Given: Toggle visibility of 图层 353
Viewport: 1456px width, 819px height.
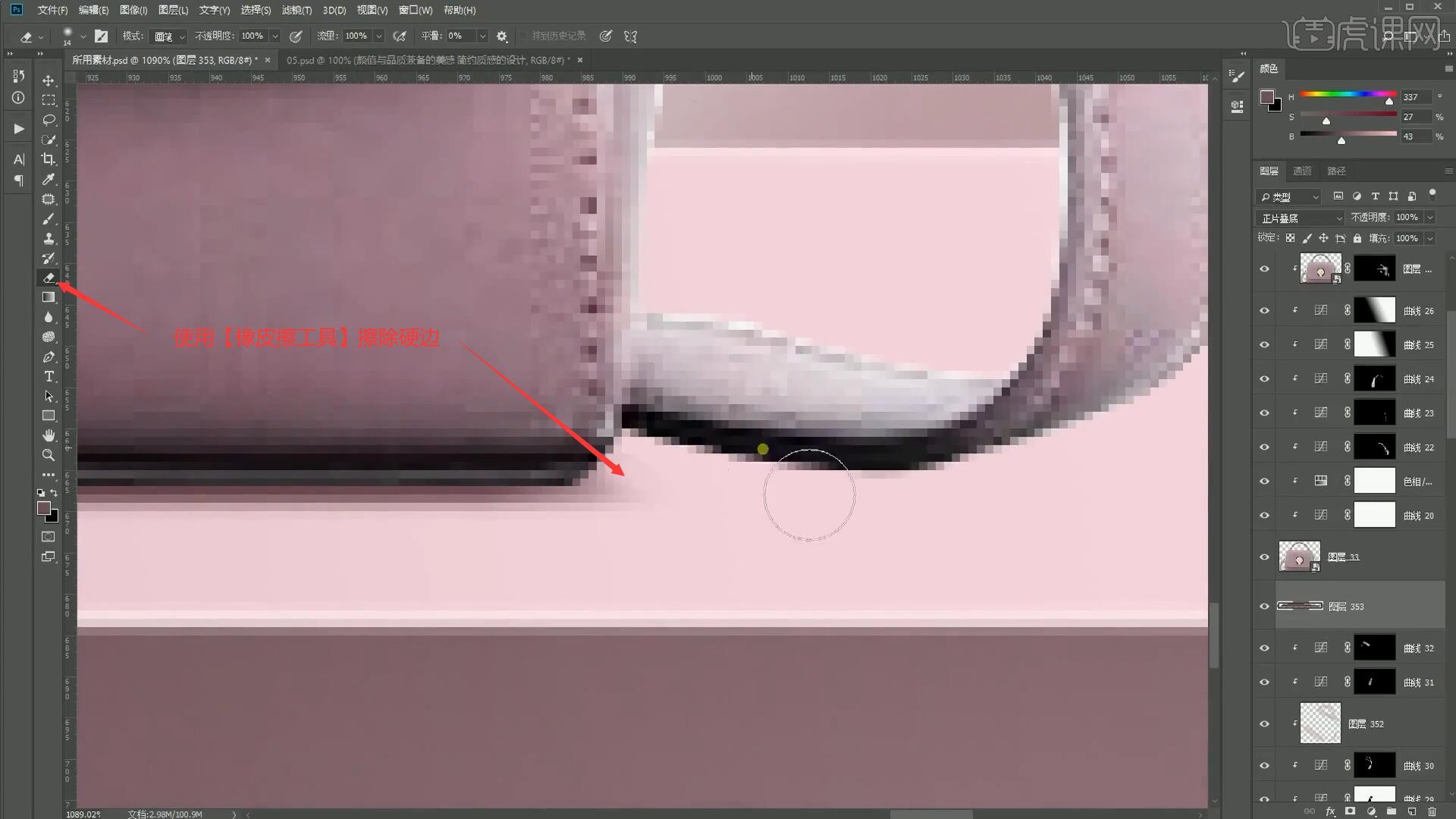Looking at the screenshot, I should [1264, 606].
